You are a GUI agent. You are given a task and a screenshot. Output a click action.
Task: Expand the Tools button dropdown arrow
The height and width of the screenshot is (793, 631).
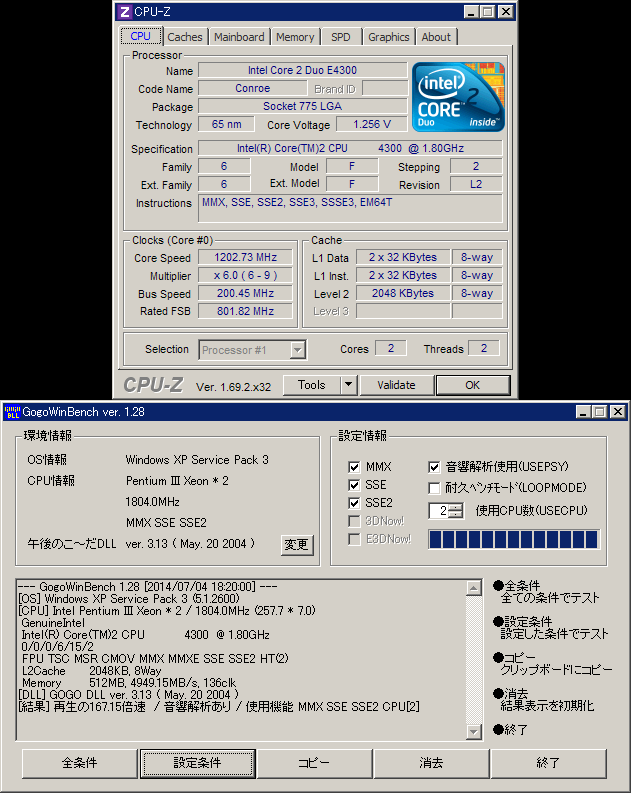348,385
